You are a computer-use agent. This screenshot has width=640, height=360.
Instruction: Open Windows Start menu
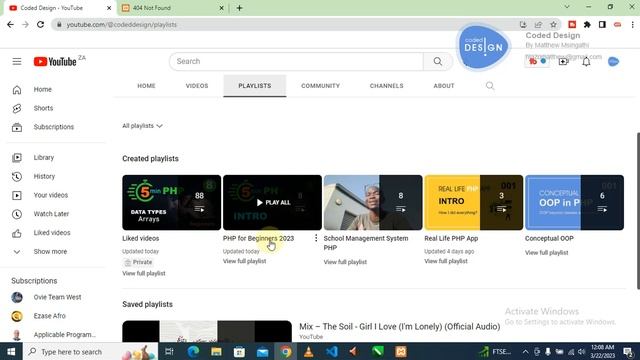point(11,351)
